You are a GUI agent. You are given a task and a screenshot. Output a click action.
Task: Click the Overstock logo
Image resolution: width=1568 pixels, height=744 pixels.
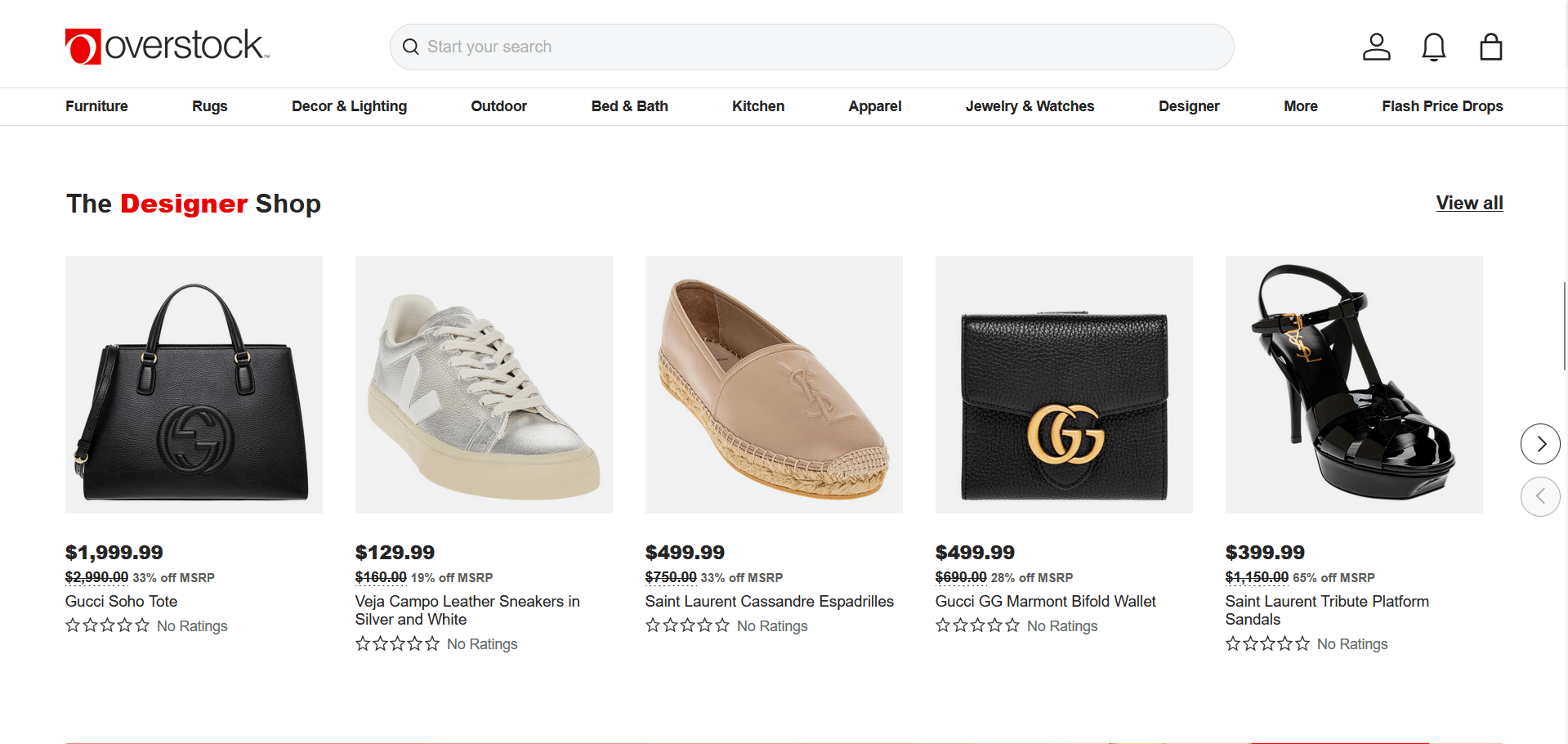[167, 45]
